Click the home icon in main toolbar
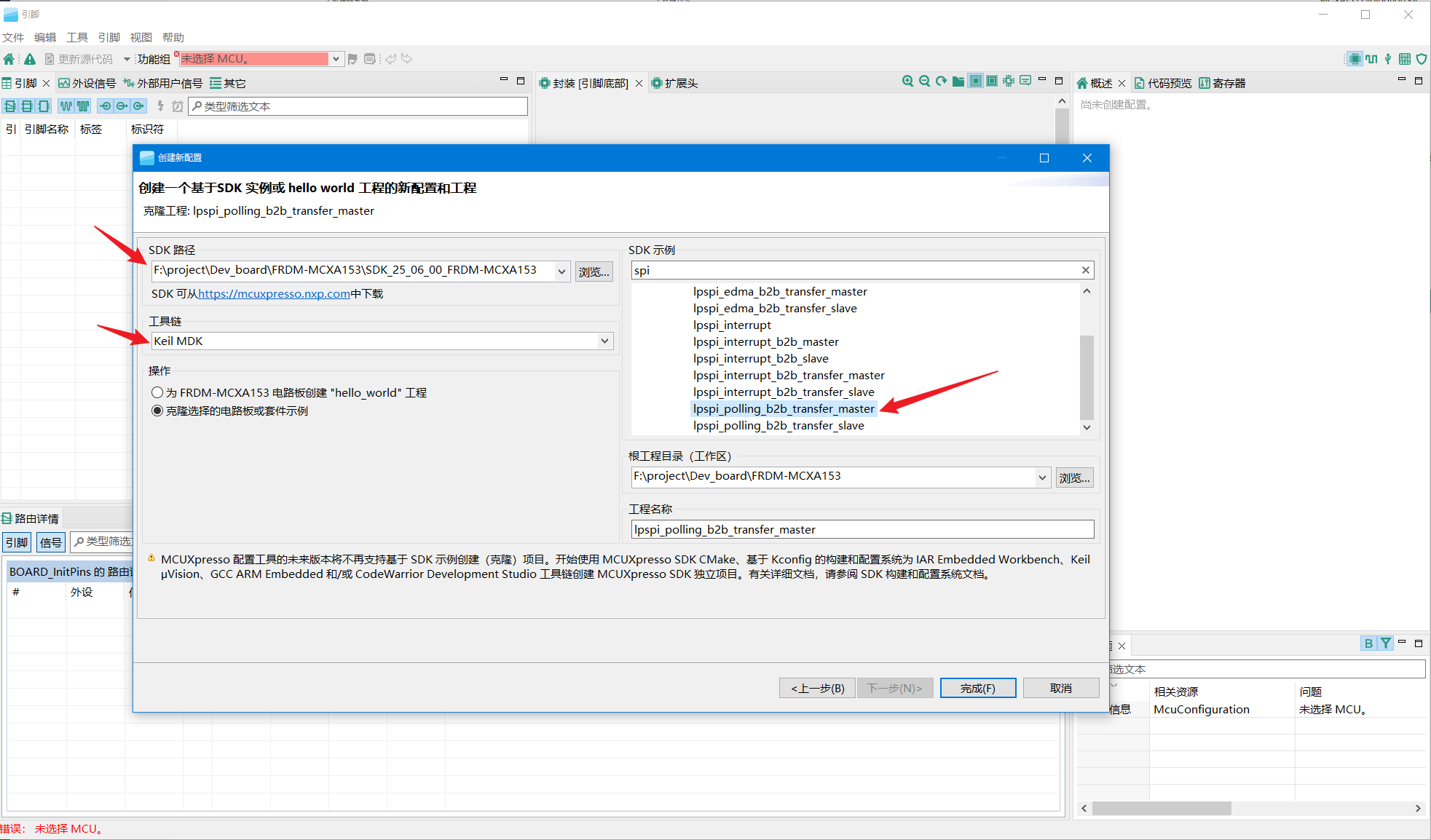1431x840 pixels. (x=9, y=59)
